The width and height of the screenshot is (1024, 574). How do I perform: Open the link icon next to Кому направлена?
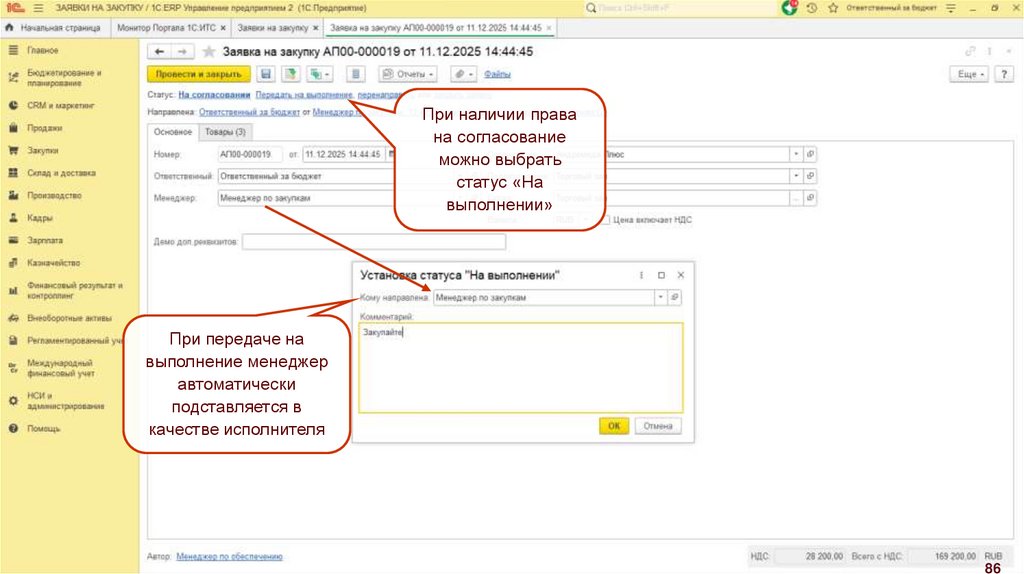click(675, 298)
